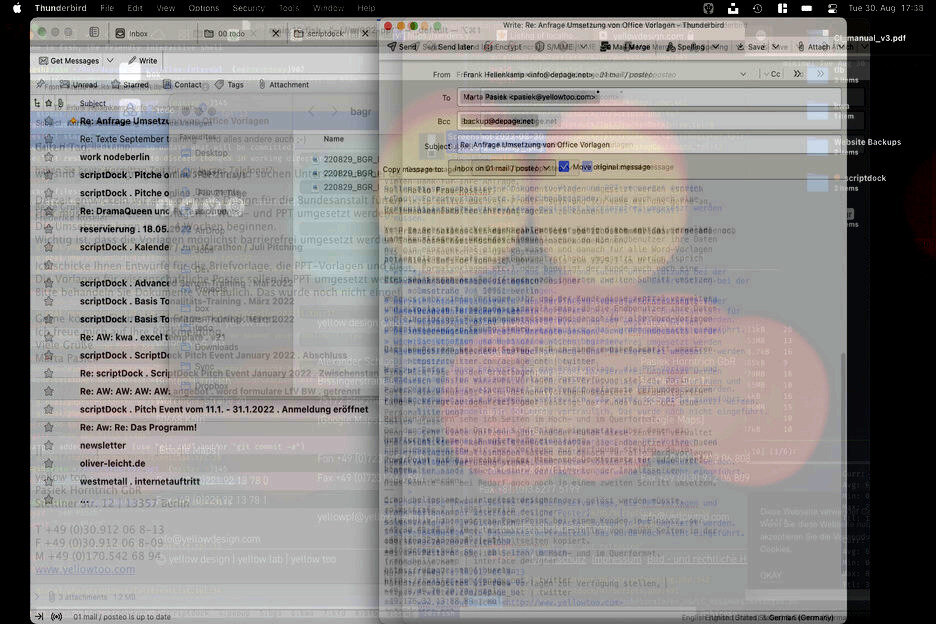
Task: Toggle the Contact quick filter
Action: click(x=182, y=85)
